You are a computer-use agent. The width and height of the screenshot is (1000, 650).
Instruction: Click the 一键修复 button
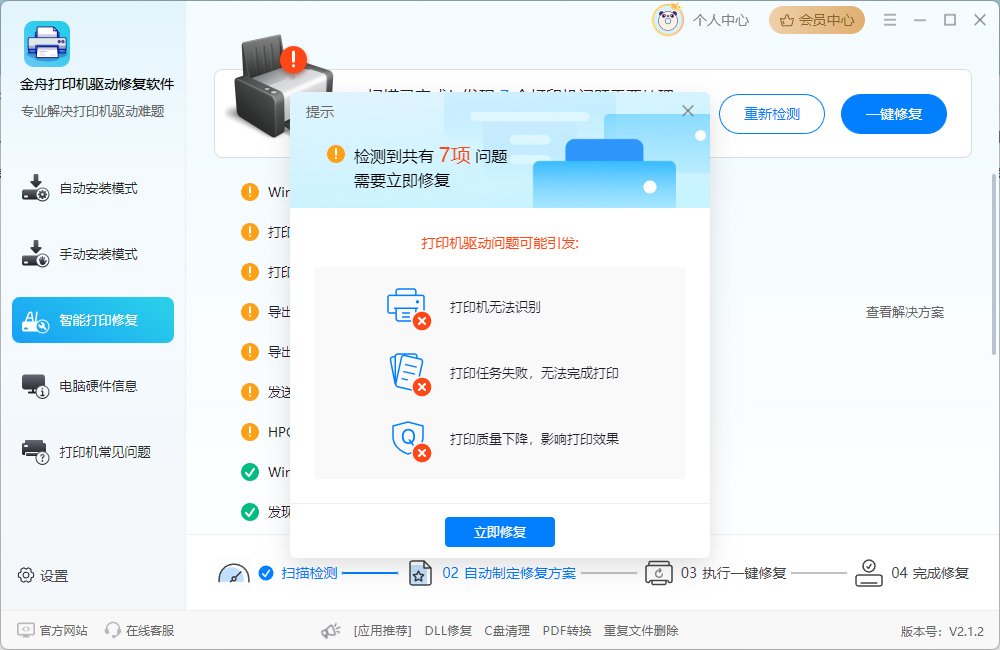(893, 114)
